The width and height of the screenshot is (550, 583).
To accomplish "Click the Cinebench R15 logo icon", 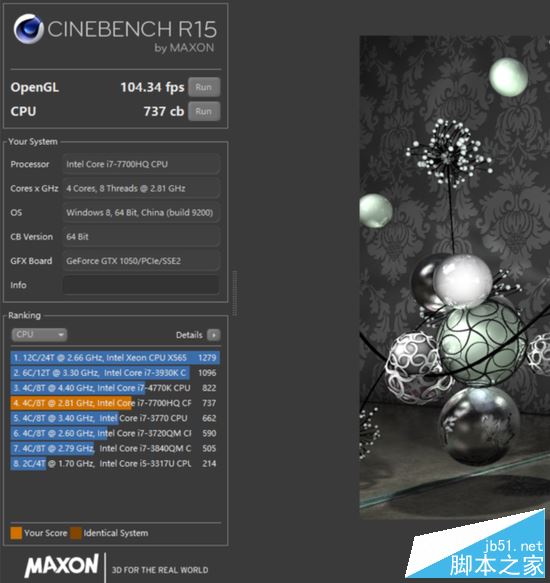I will click(x=28, y=29).
